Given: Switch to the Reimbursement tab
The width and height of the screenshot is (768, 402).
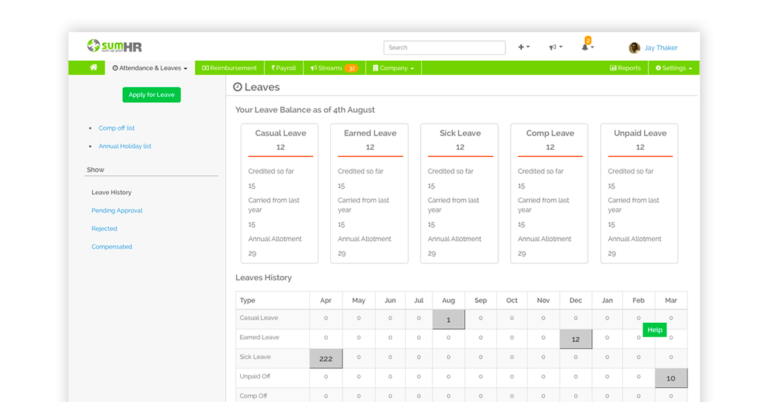Looking at the screenshot, I should 229,68.
